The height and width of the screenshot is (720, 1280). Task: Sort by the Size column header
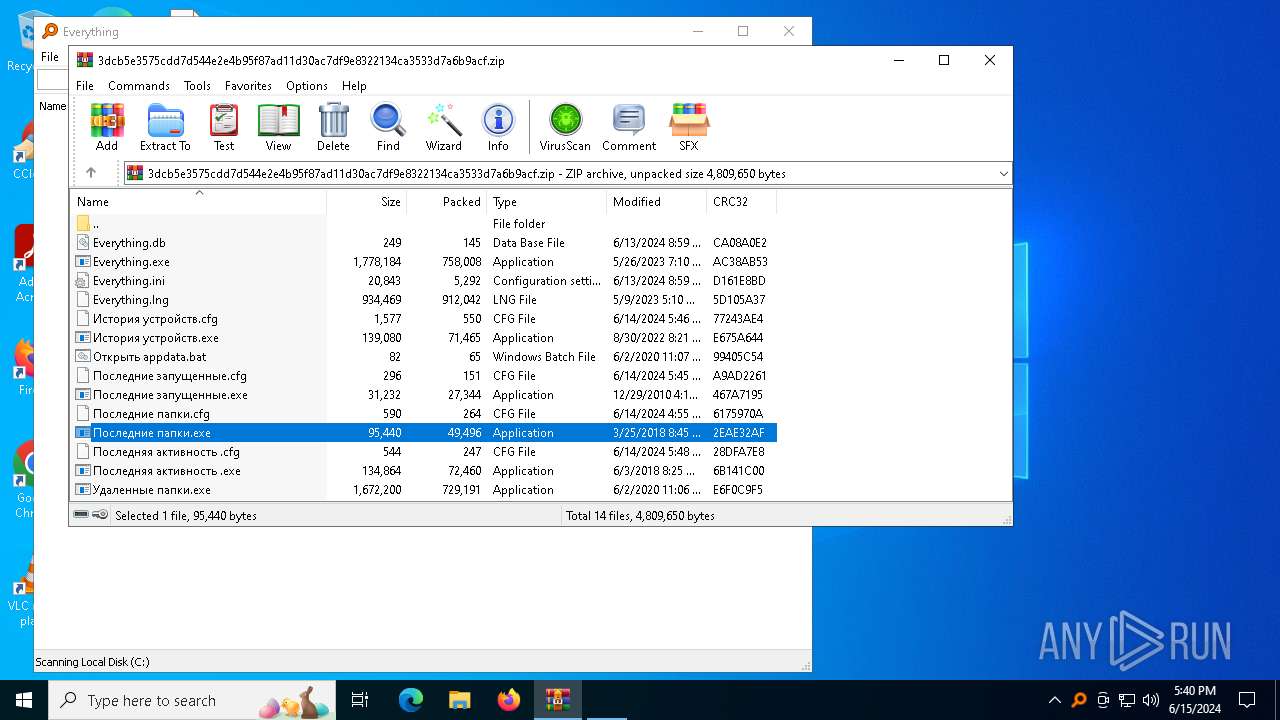pos(367,202)
